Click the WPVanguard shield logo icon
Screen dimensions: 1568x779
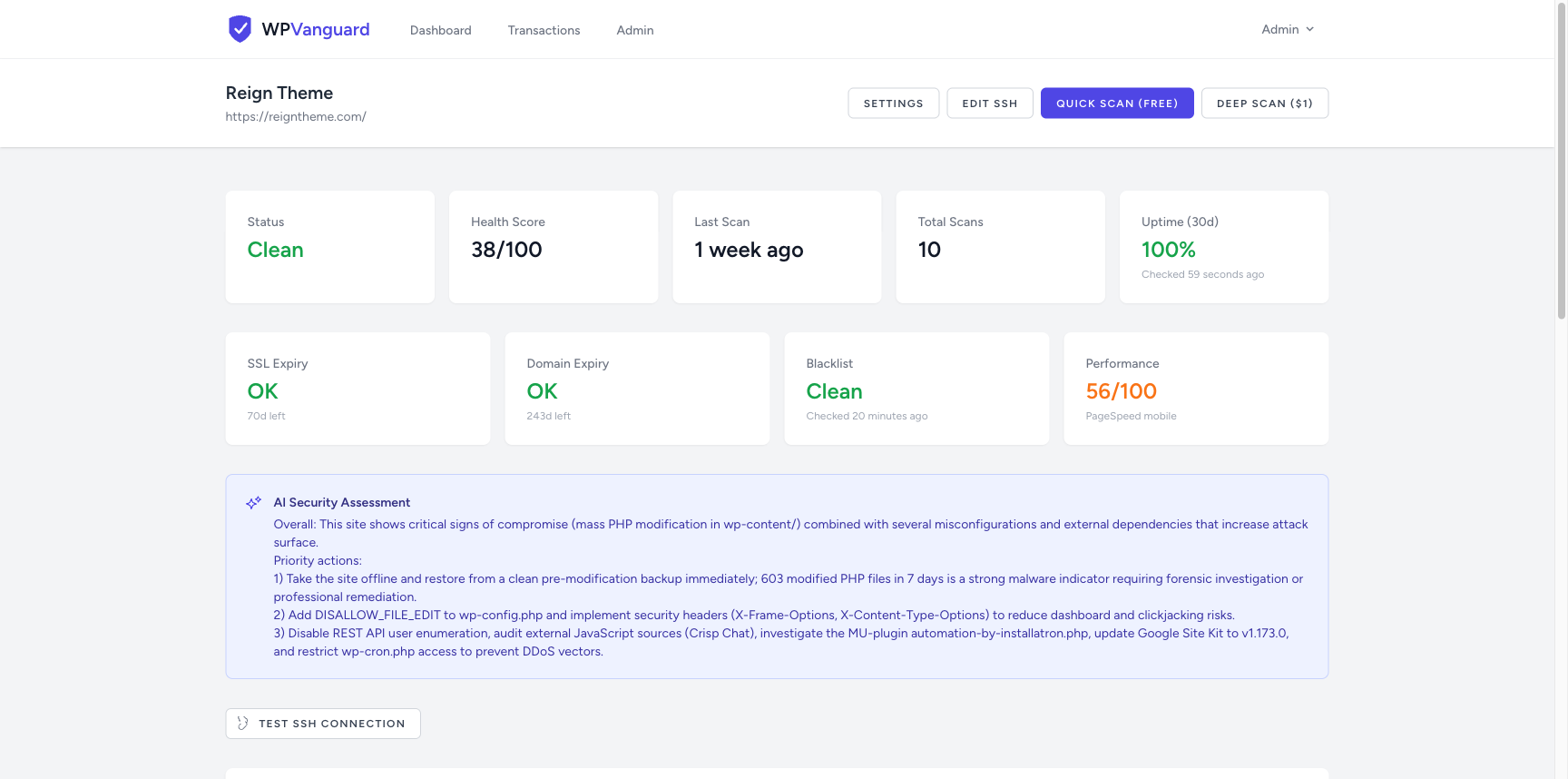tap(240, 29)
